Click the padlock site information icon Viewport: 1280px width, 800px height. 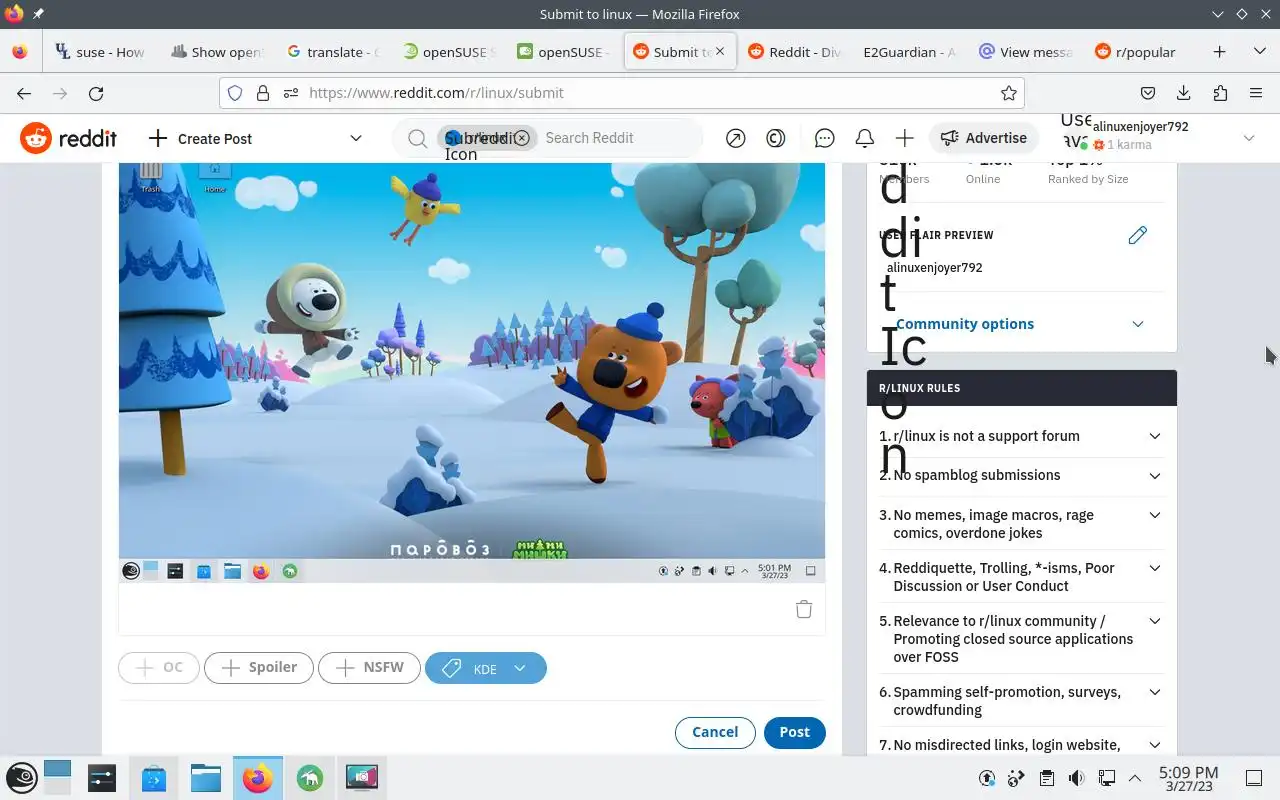262,93
